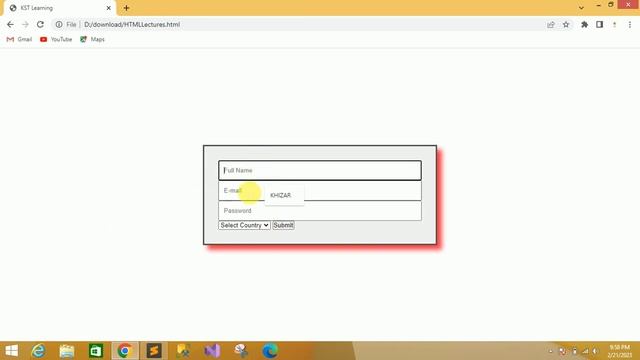Open a new browser tab
Image resolution: width=640 pixels, height=360 pixels.
tap(126, 8)
